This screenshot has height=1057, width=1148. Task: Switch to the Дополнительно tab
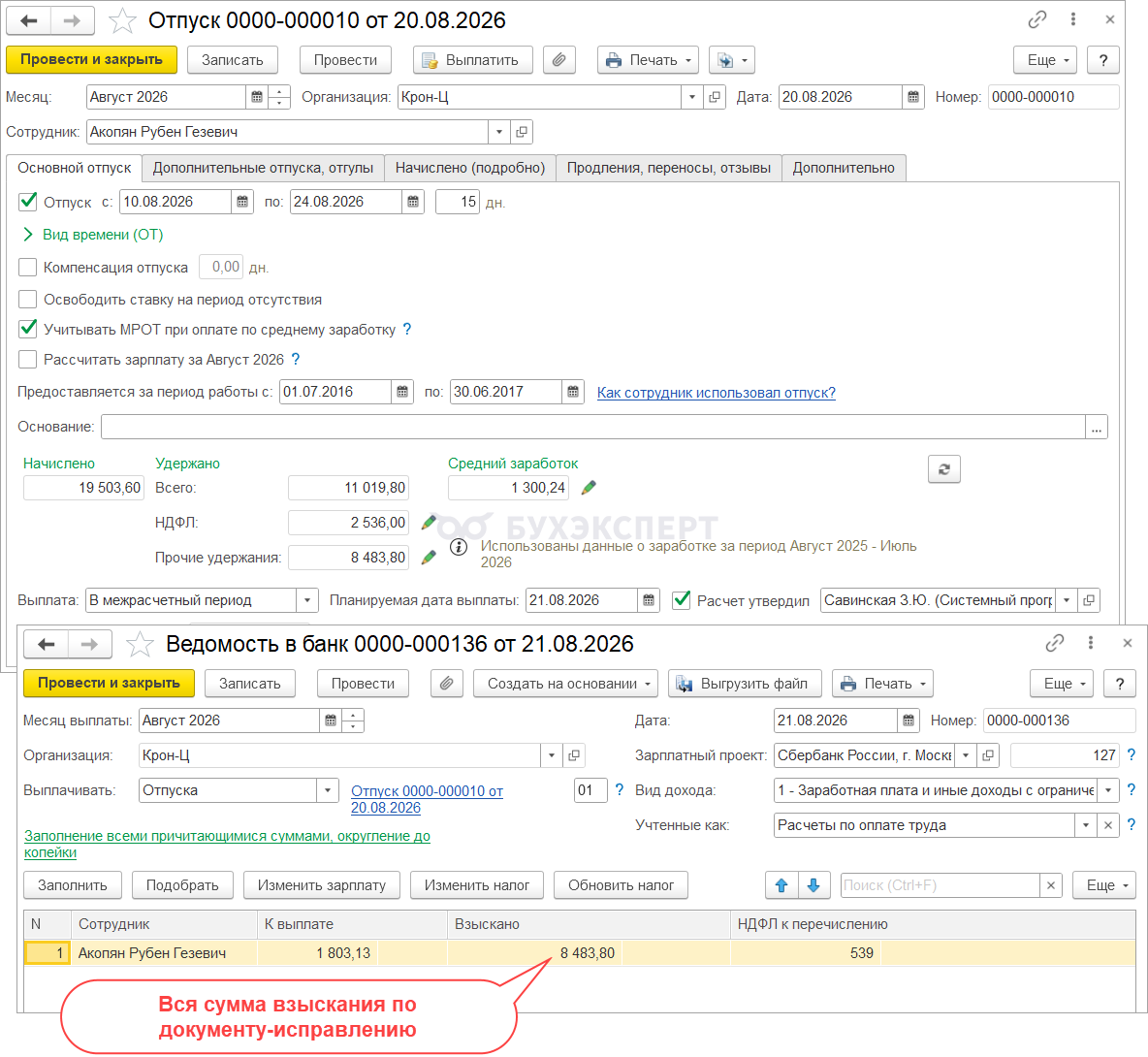click(844, 168)
